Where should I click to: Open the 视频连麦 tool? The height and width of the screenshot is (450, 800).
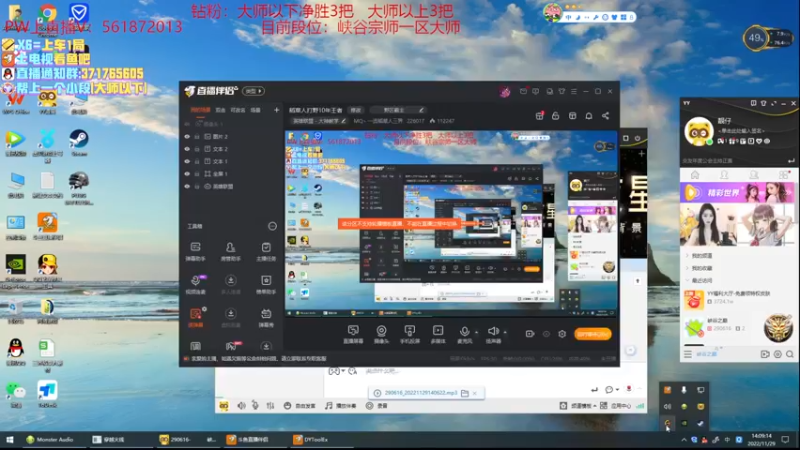point(195,284)
